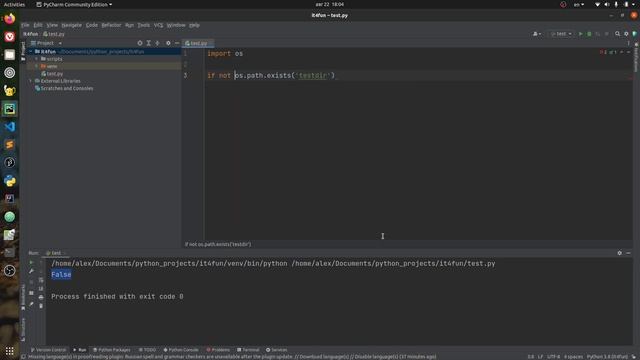The image size is (640, 360).
Task: Open Terminal tool window
Action: coord(248,350)
